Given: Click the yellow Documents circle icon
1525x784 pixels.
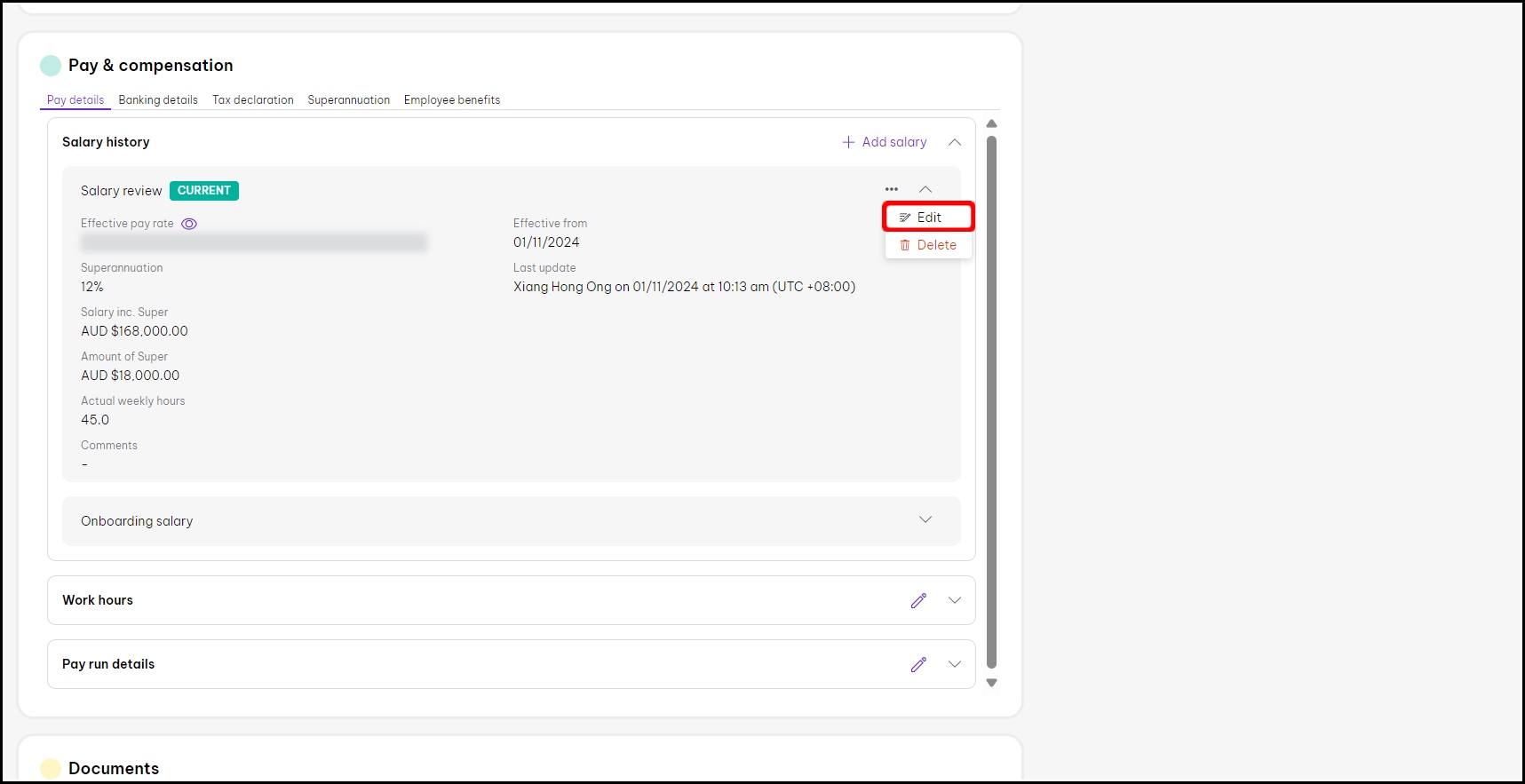Looking at the screenshot, I should [x=51, y=768].
